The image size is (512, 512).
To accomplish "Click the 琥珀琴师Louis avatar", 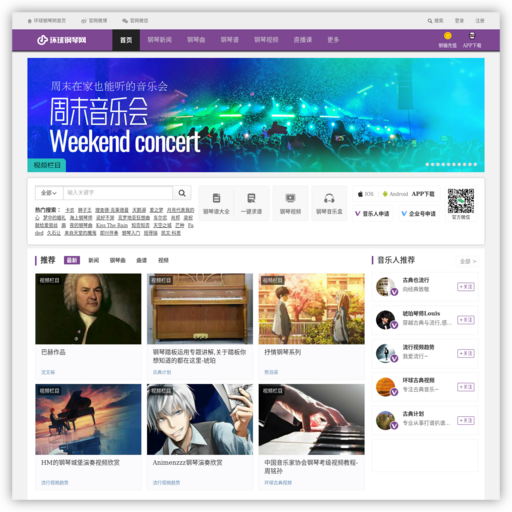I will [x=386, y=320].
